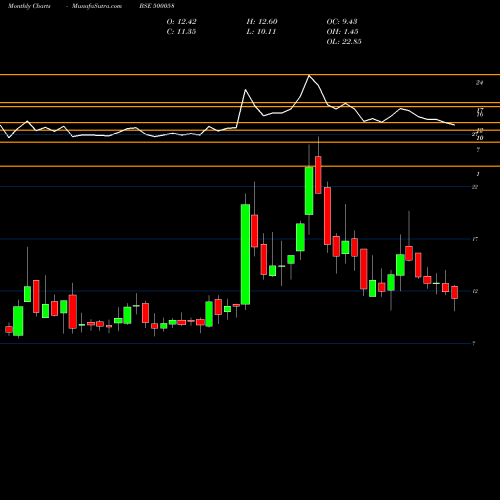Select the low value 'L: 10.11'
500x500 pixels.
pyautogui.click(x=261, y=32)
